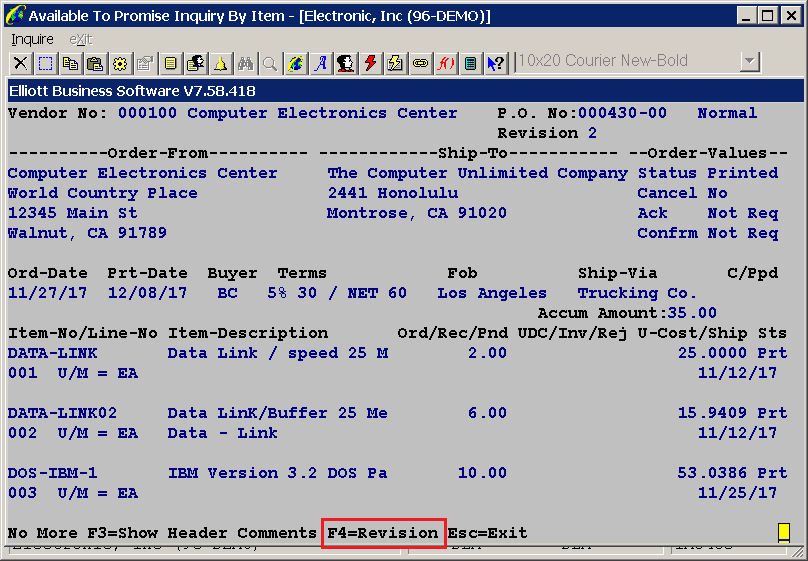The width and height of the screenshot is (808, 561).
Task: Click the person-with-notes toolbar icon
Action: [195, 63]
